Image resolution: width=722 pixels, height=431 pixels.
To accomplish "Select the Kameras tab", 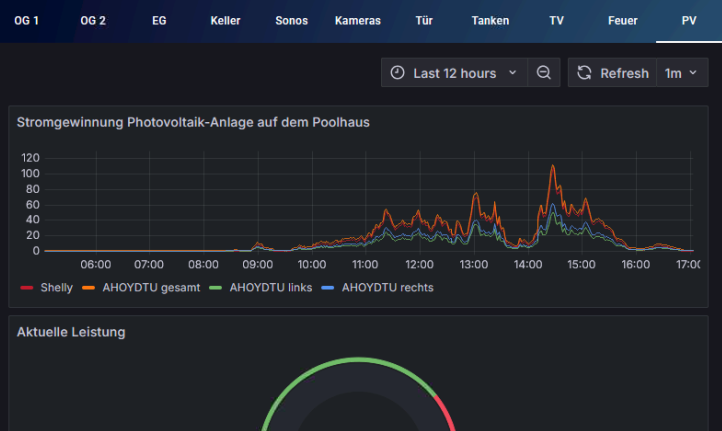I will click(x=358, y=21).
